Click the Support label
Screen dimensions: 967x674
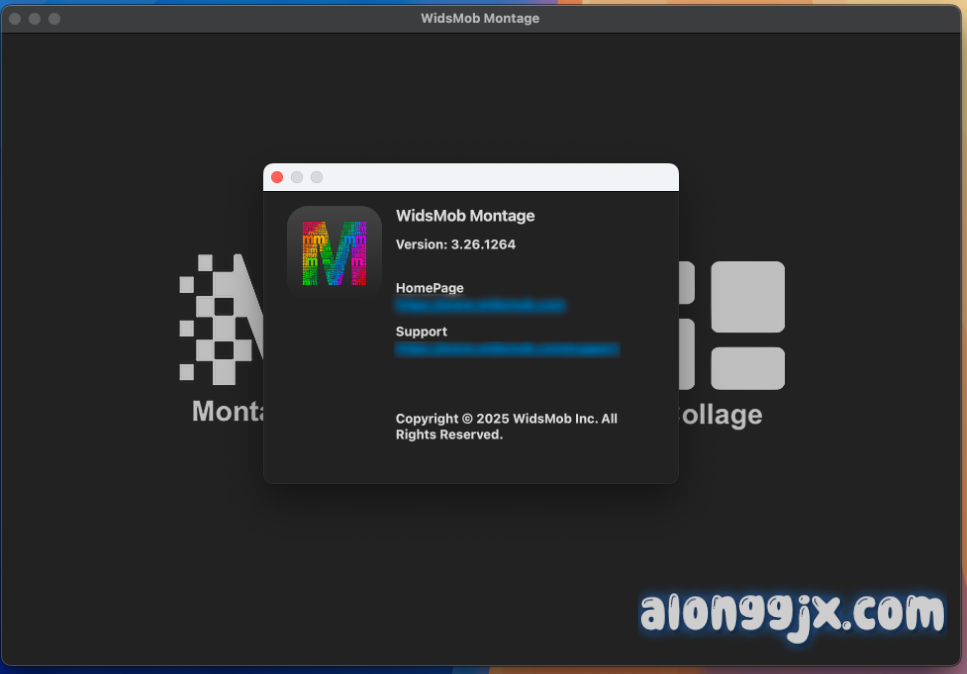(421, 332)
